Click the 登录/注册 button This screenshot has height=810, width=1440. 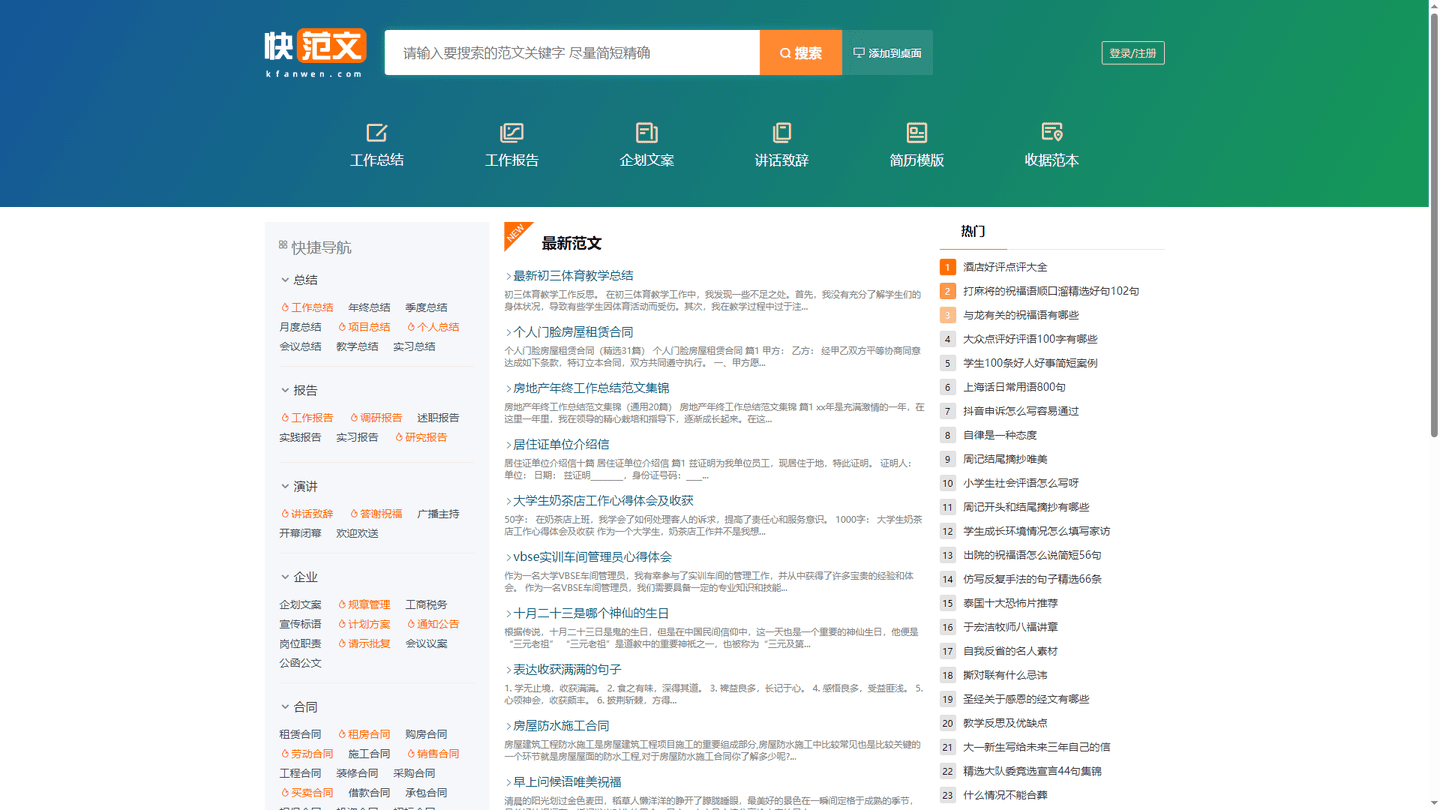[1133, 53]
